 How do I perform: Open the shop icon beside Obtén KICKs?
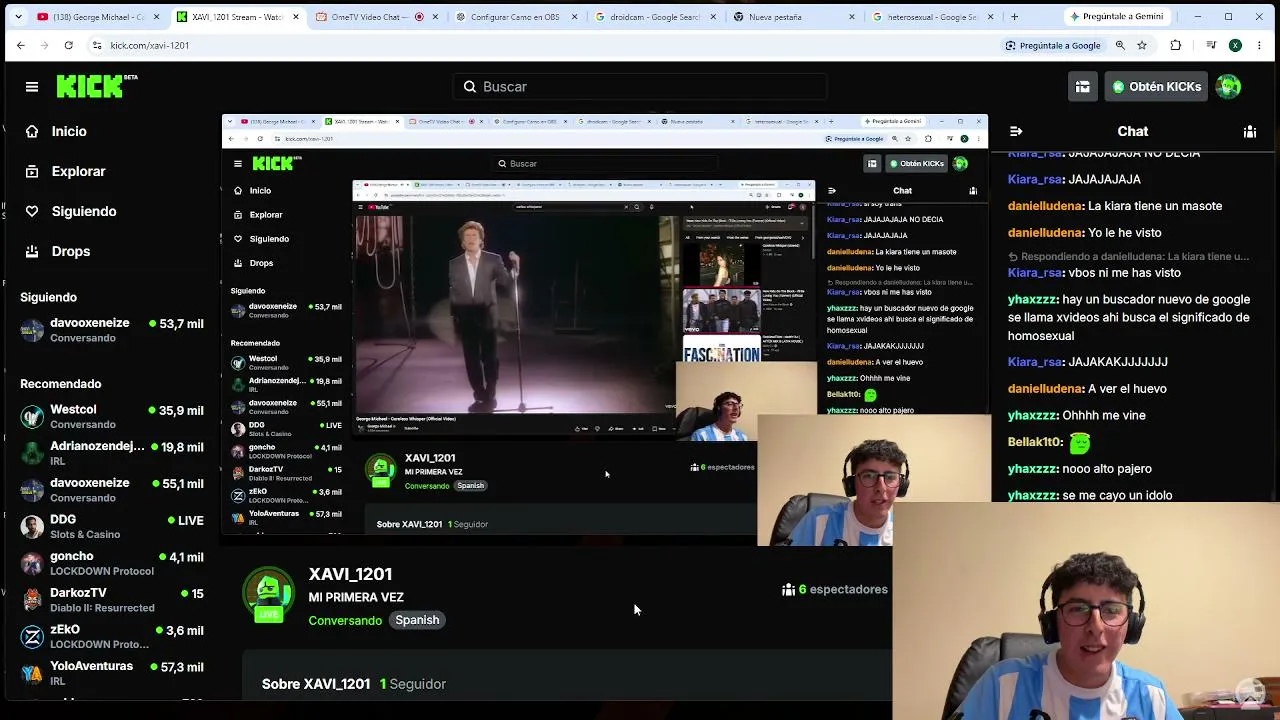[1082, 87]
